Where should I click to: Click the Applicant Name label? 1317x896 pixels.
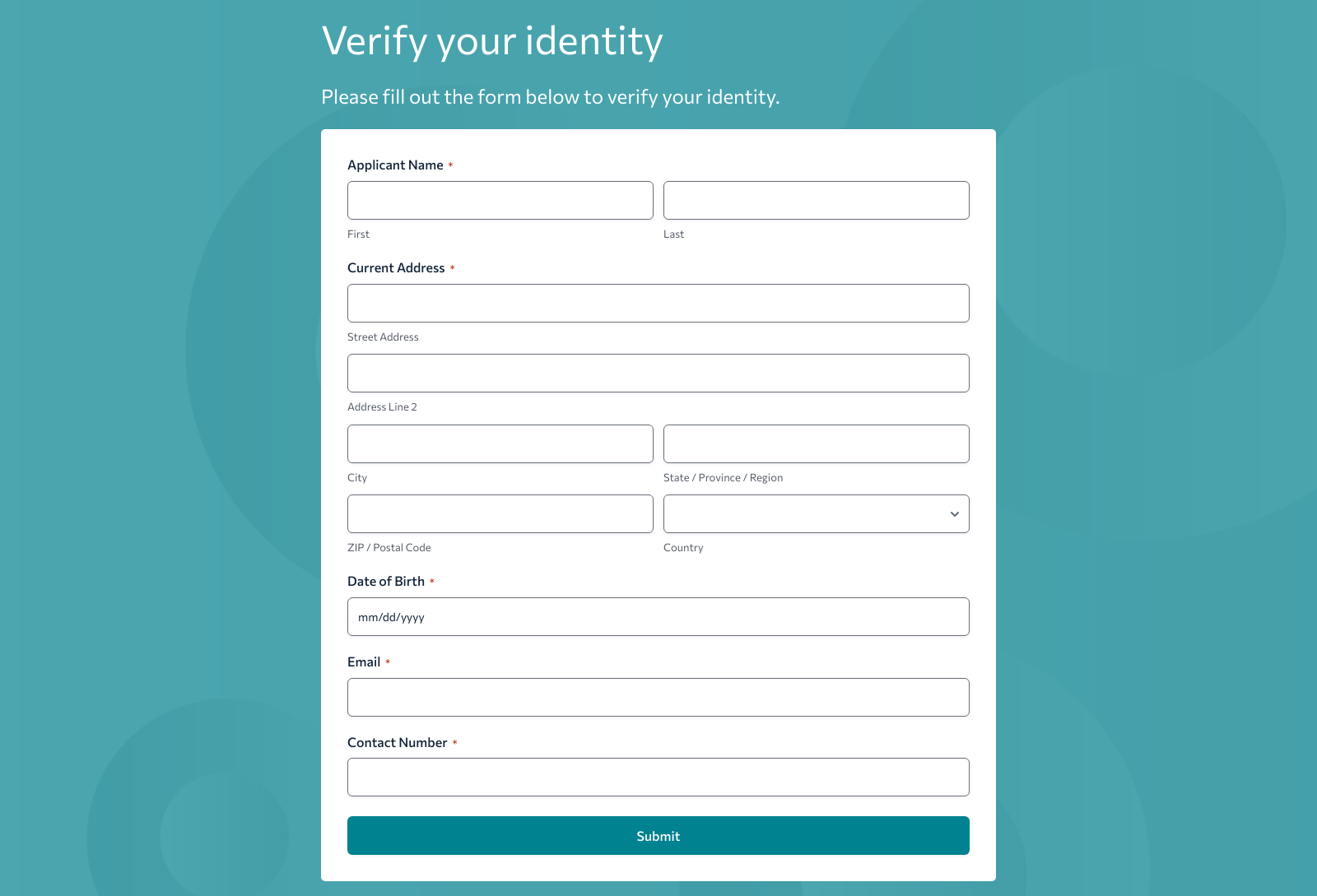click(x=396, y=165)
